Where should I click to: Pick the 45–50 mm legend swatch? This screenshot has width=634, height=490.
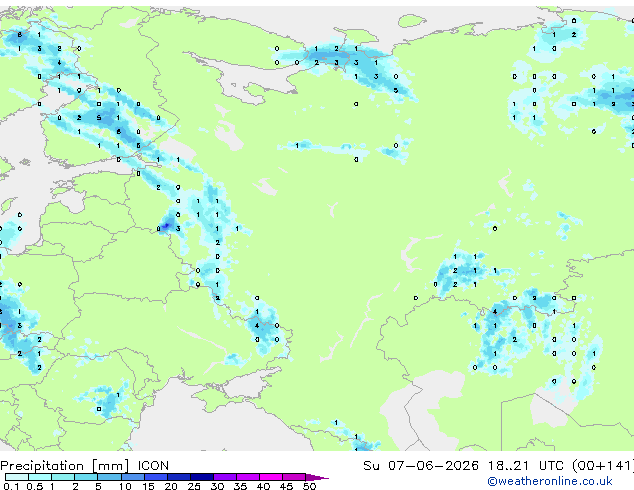pyautogui.click(x=294, y=477)
